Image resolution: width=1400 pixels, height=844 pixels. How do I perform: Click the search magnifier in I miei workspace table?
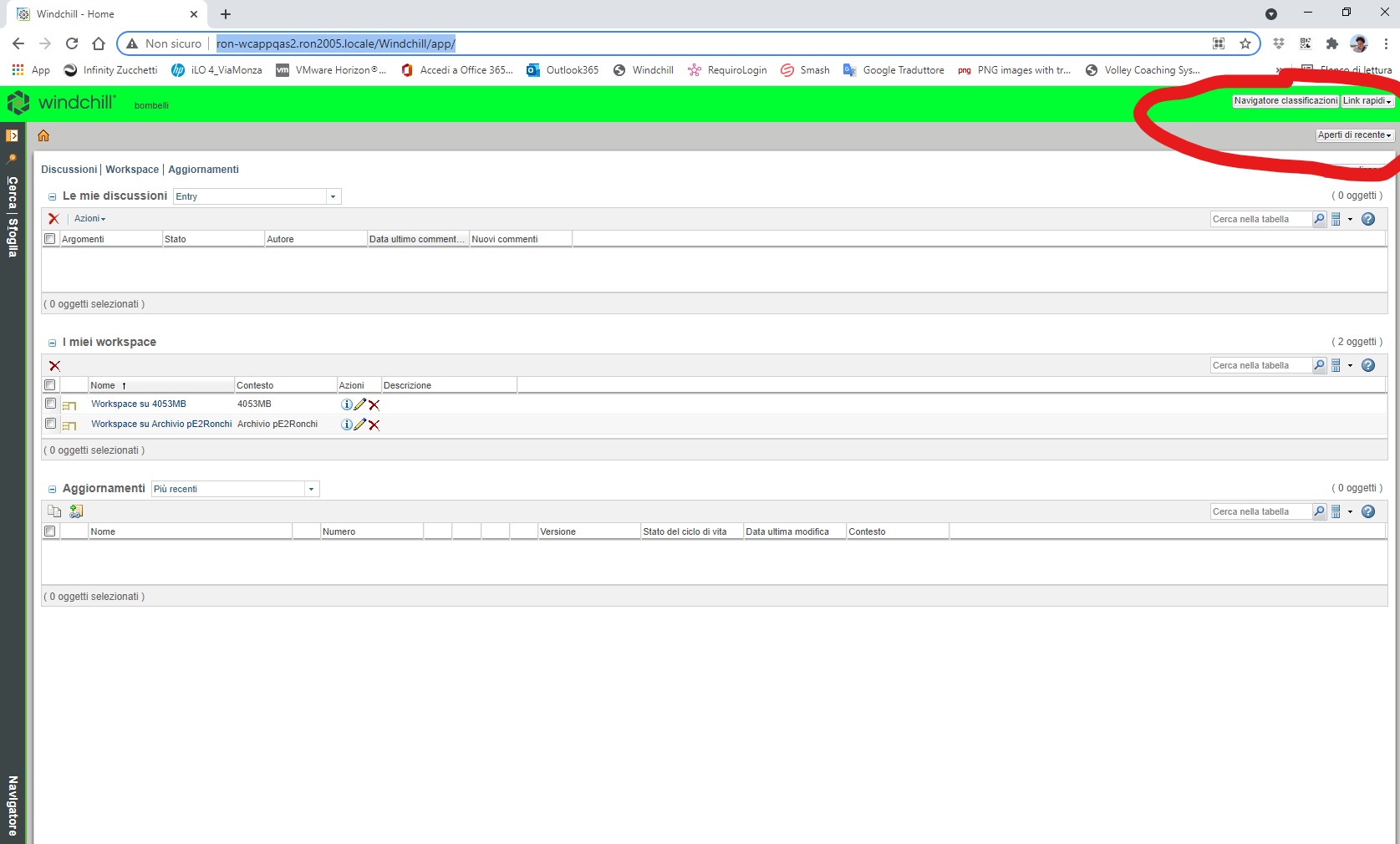point(1318,365)
